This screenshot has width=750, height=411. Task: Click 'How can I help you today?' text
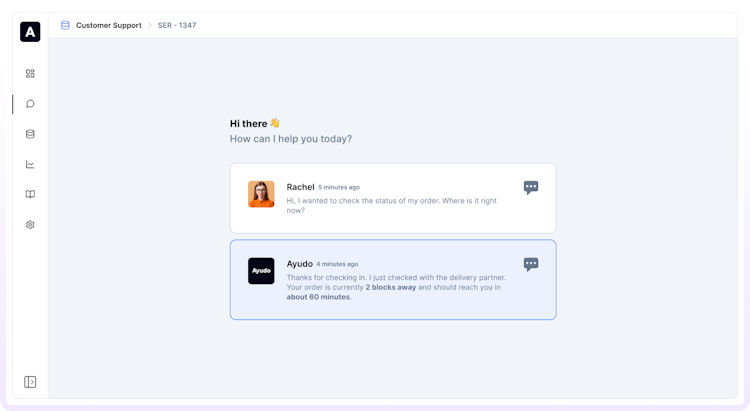click(x=291, y=139)
